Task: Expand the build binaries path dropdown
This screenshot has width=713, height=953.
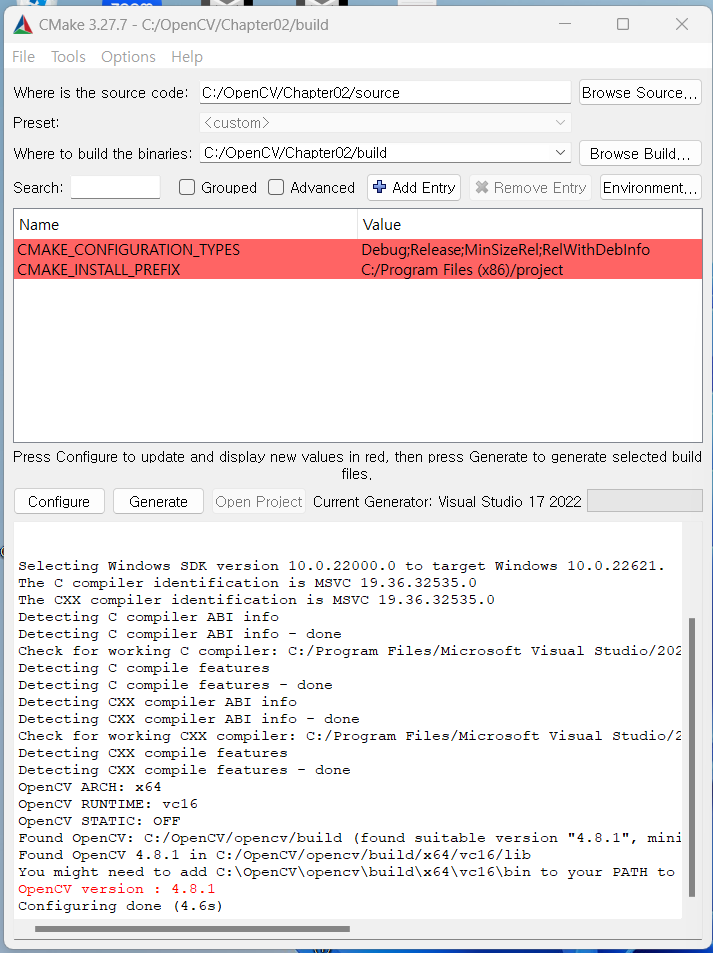Action: 560,153
